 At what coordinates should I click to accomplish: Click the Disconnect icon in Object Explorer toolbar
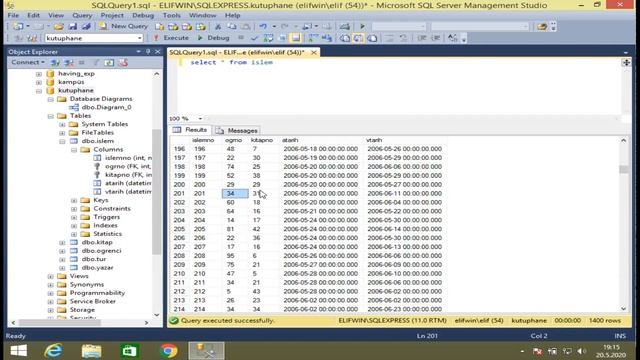point(69,62)
